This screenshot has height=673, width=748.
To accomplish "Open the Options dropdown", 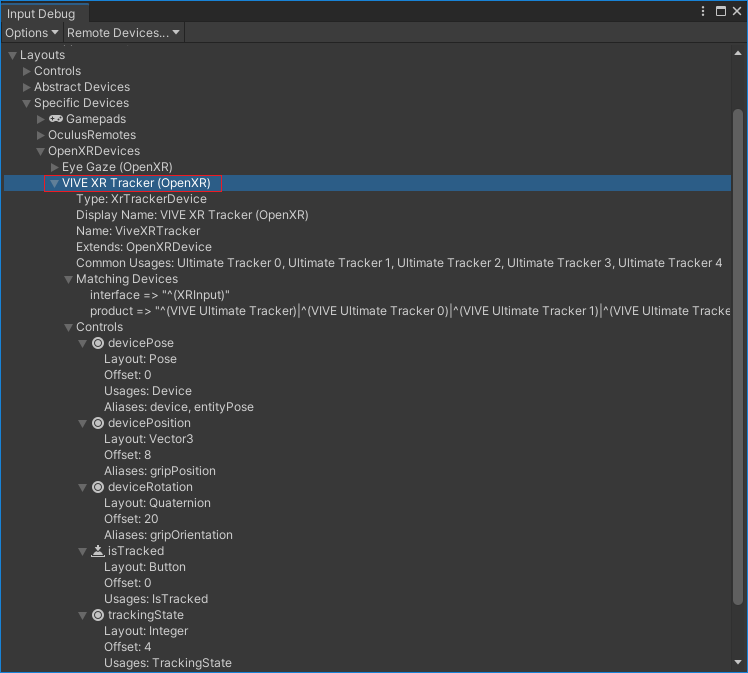I will coord(31,33).
